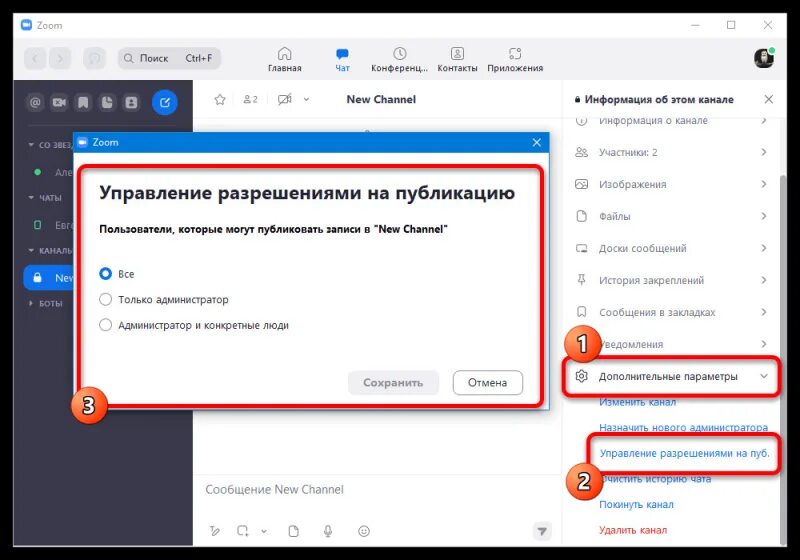Click the Покинуть канал link
Image resolution: width=800 pixels, height=560 pixels.
coord(636,504)
